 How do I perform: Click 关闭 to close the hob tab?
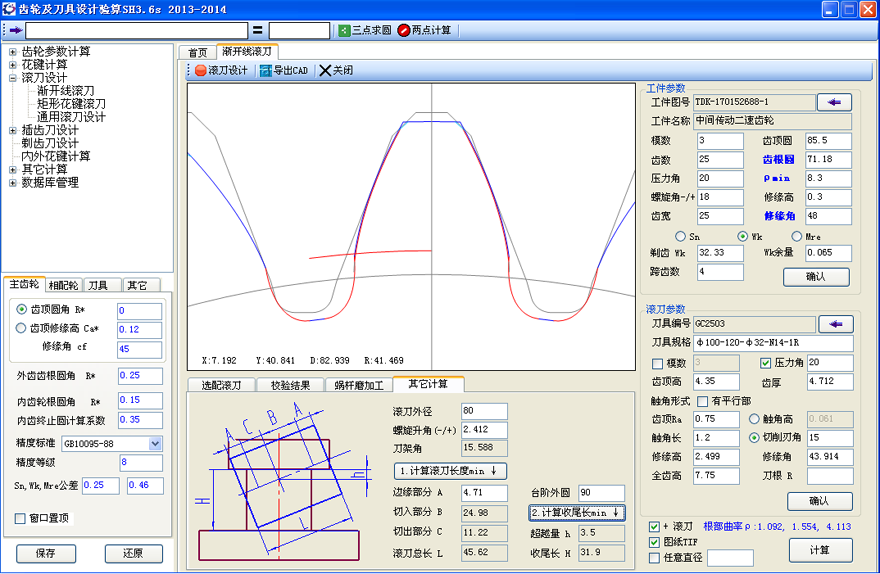[336, 70]
